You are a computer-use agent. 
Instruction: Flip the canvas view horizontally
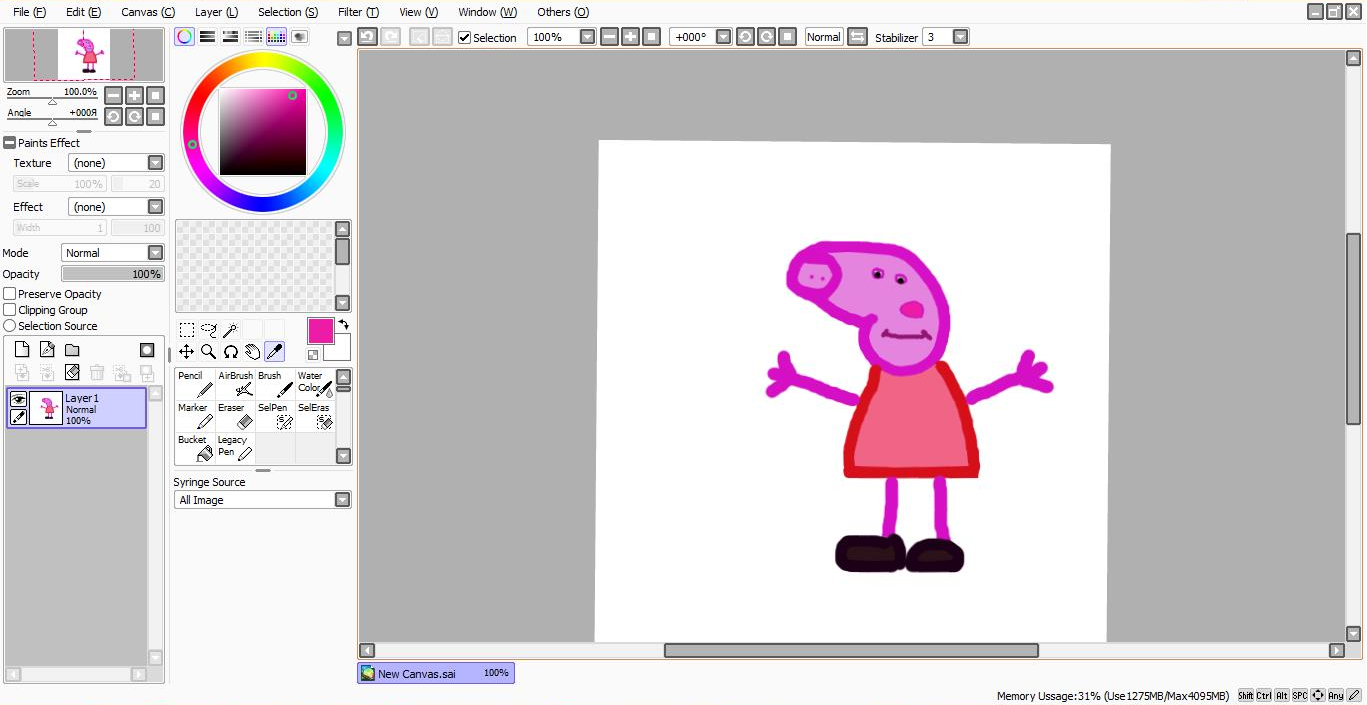857,37
